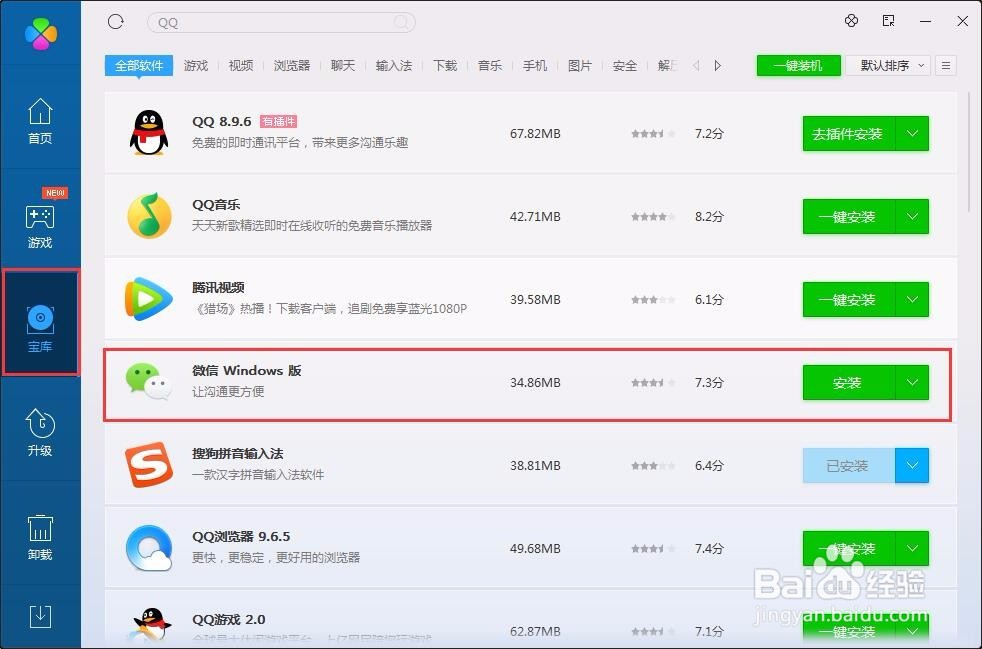
Task: Click the 有插件 tag on QQ
Action: [x=279, y=121]
